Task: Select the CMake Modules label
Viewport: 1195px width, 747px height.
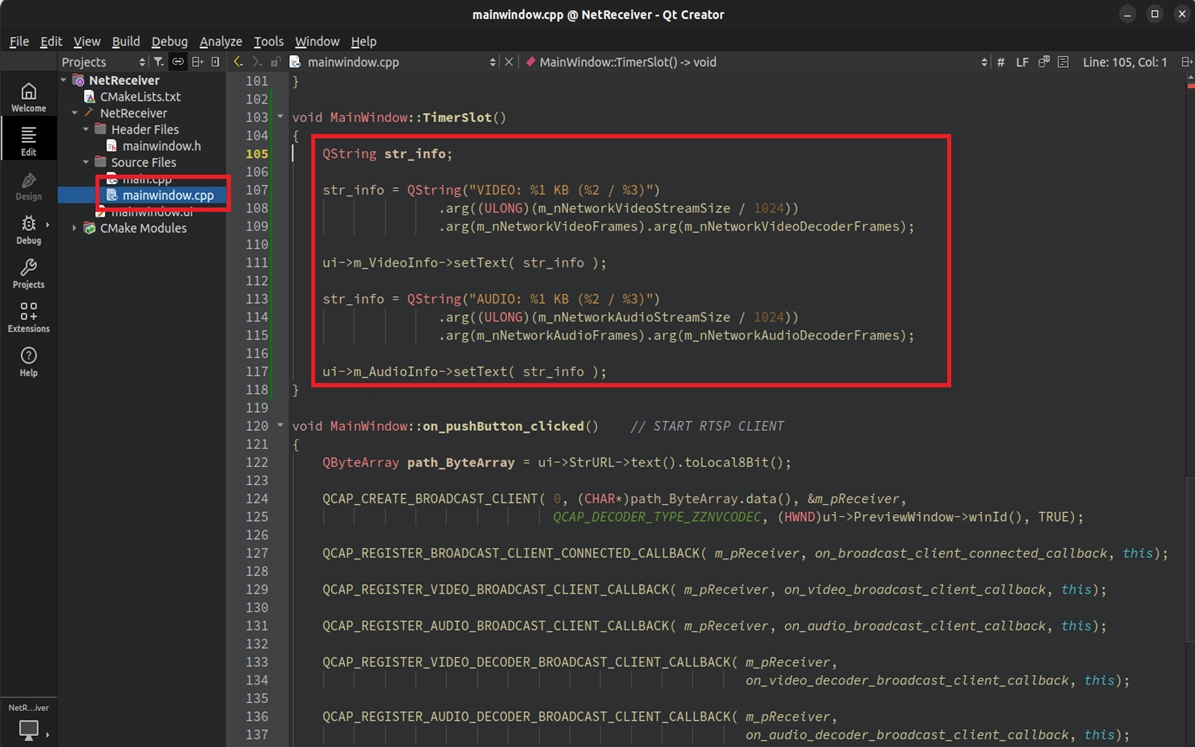Action: click(x=143, y=228)
